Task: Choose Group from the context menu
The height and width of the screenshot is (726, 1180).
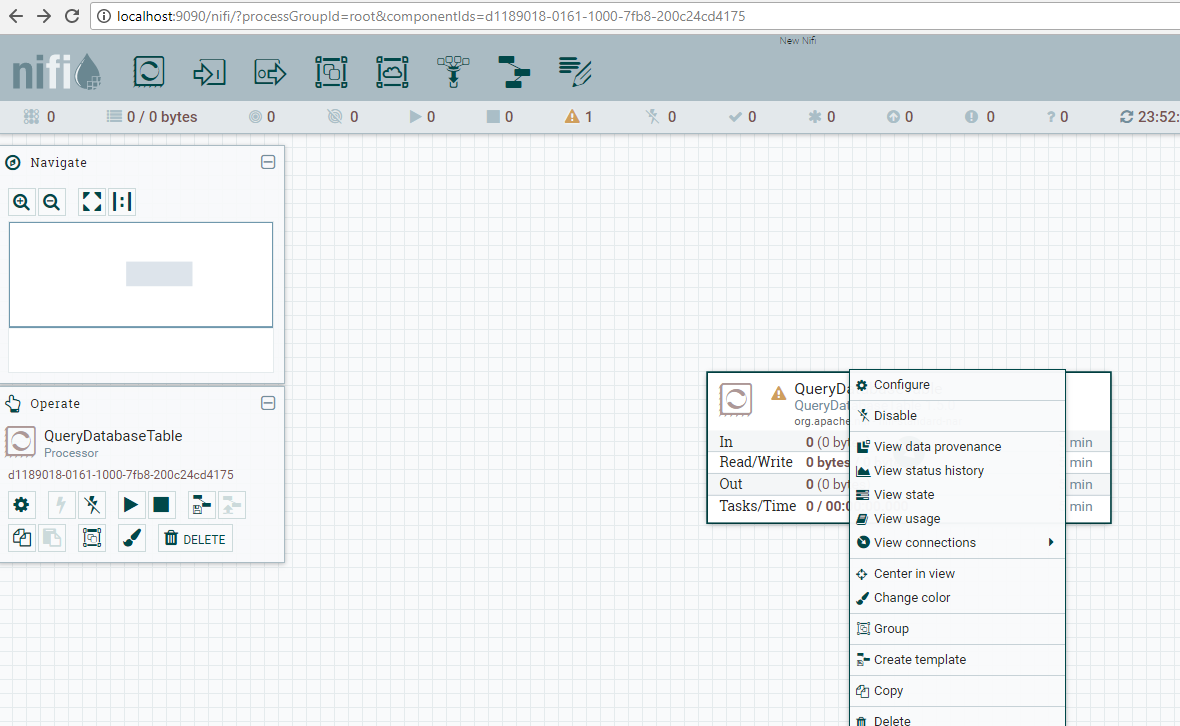Action: (x=957, y=628)
